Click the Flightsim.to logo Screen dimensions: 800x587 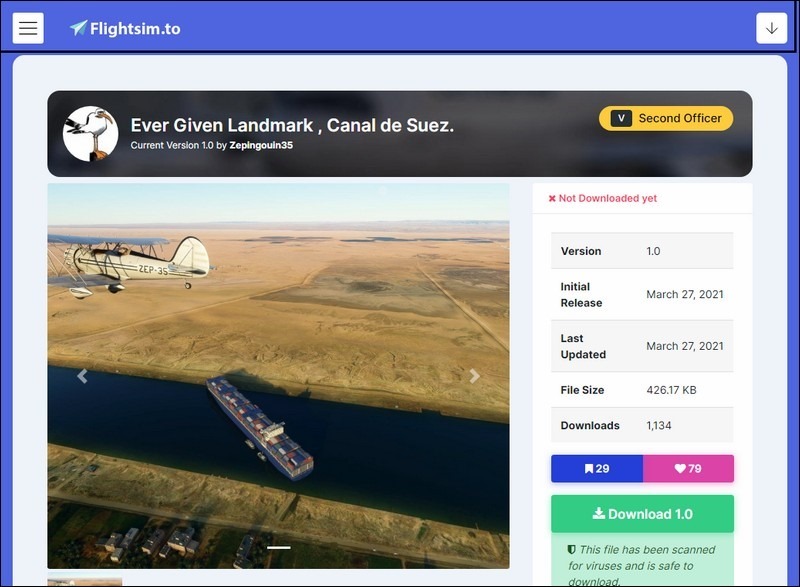click(x=125, y=29)
